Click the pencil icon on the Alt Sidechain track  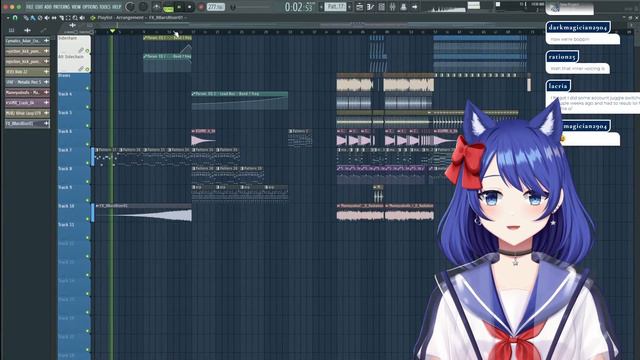tap(81, 69)
